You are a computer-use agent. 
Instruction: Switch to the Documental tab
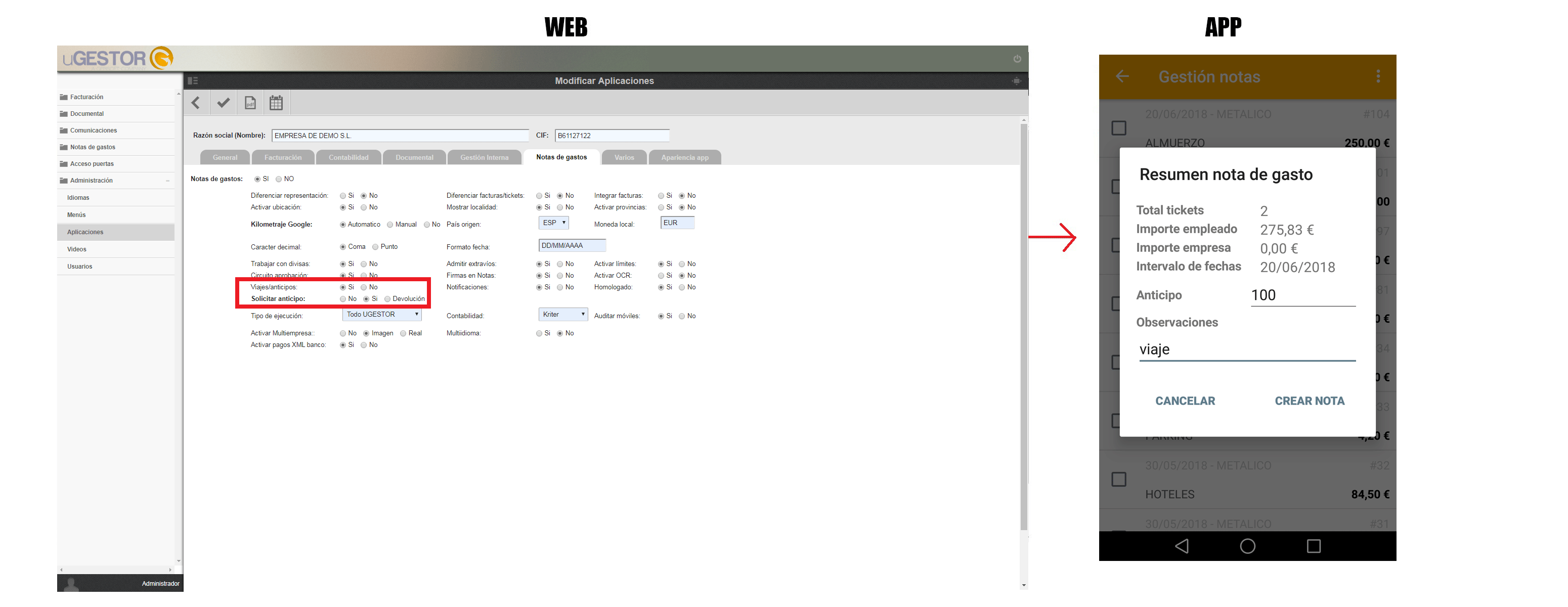coord(415,158)
